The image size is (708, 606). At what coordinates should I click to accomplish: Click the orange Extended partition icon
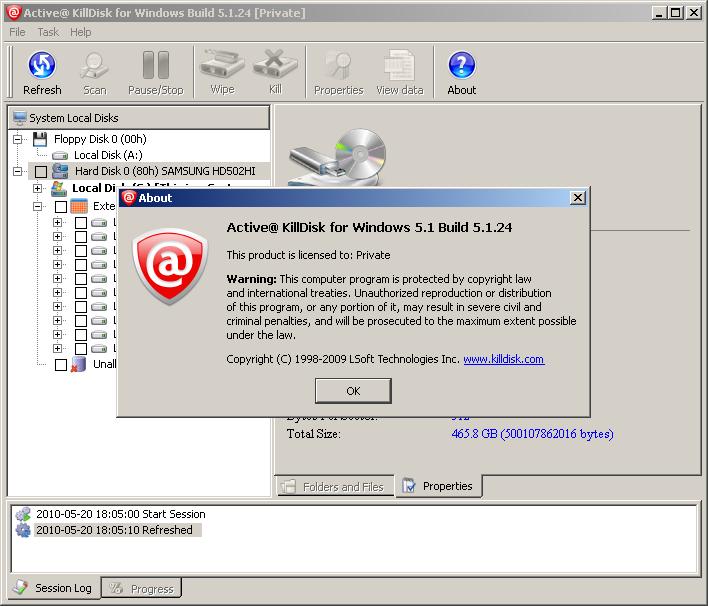[x=79, y=206]
